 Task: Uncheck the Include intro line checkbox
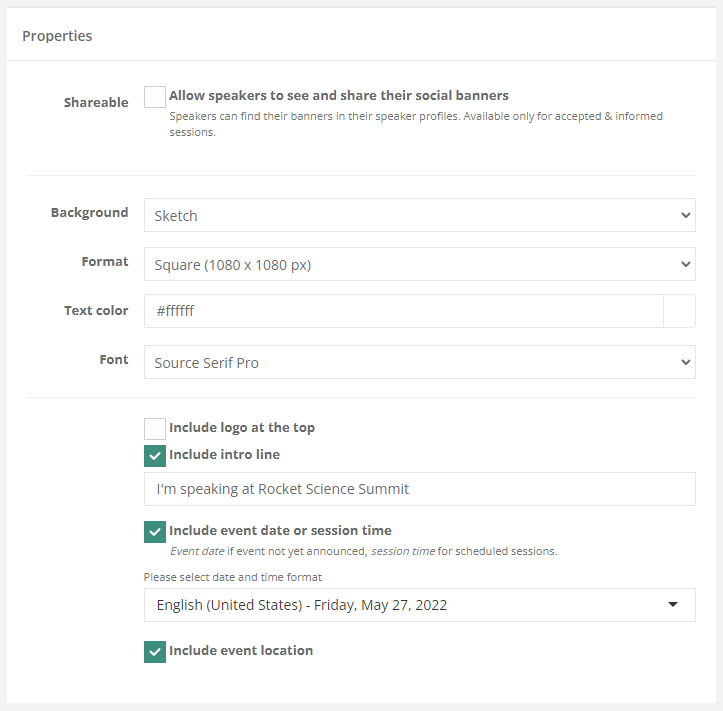[x=155, y=456]
